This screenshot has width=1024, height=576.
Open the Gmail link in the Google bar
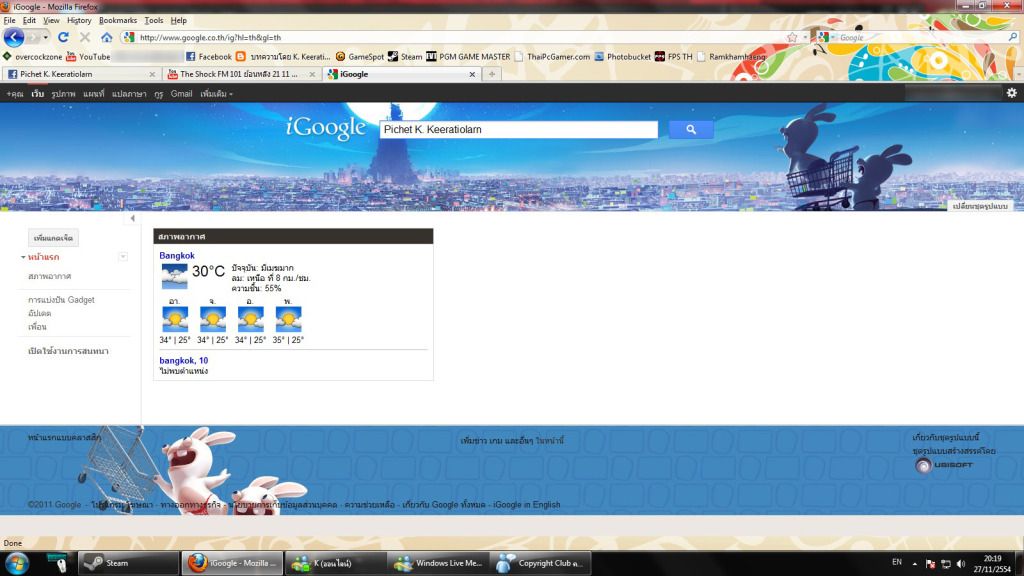[x=181, y=94]
